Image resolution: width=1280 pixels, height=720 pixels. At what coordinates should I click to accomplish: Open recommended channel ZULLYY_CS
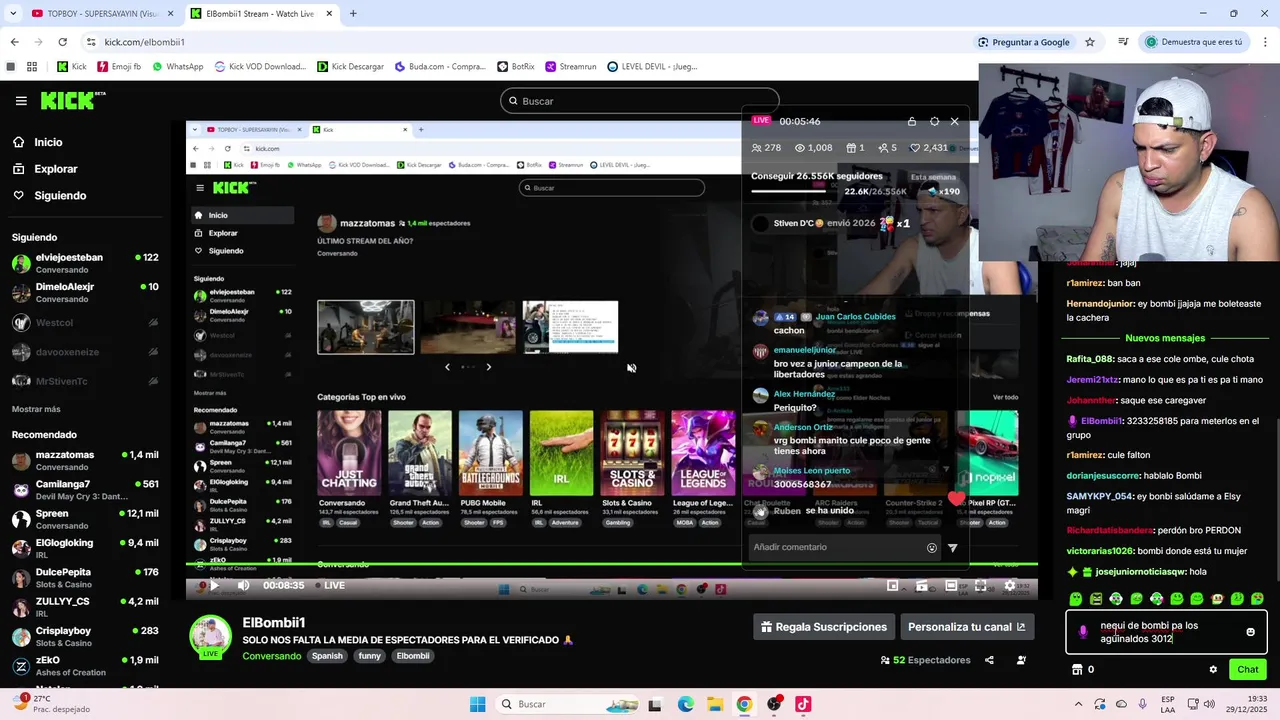tap(85, 607)
